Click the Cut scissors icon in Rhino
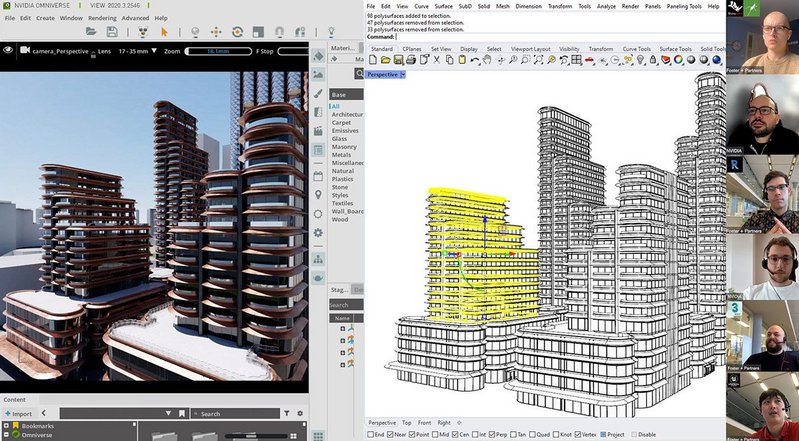Screen dimensions: 799x441 point(437,60)
